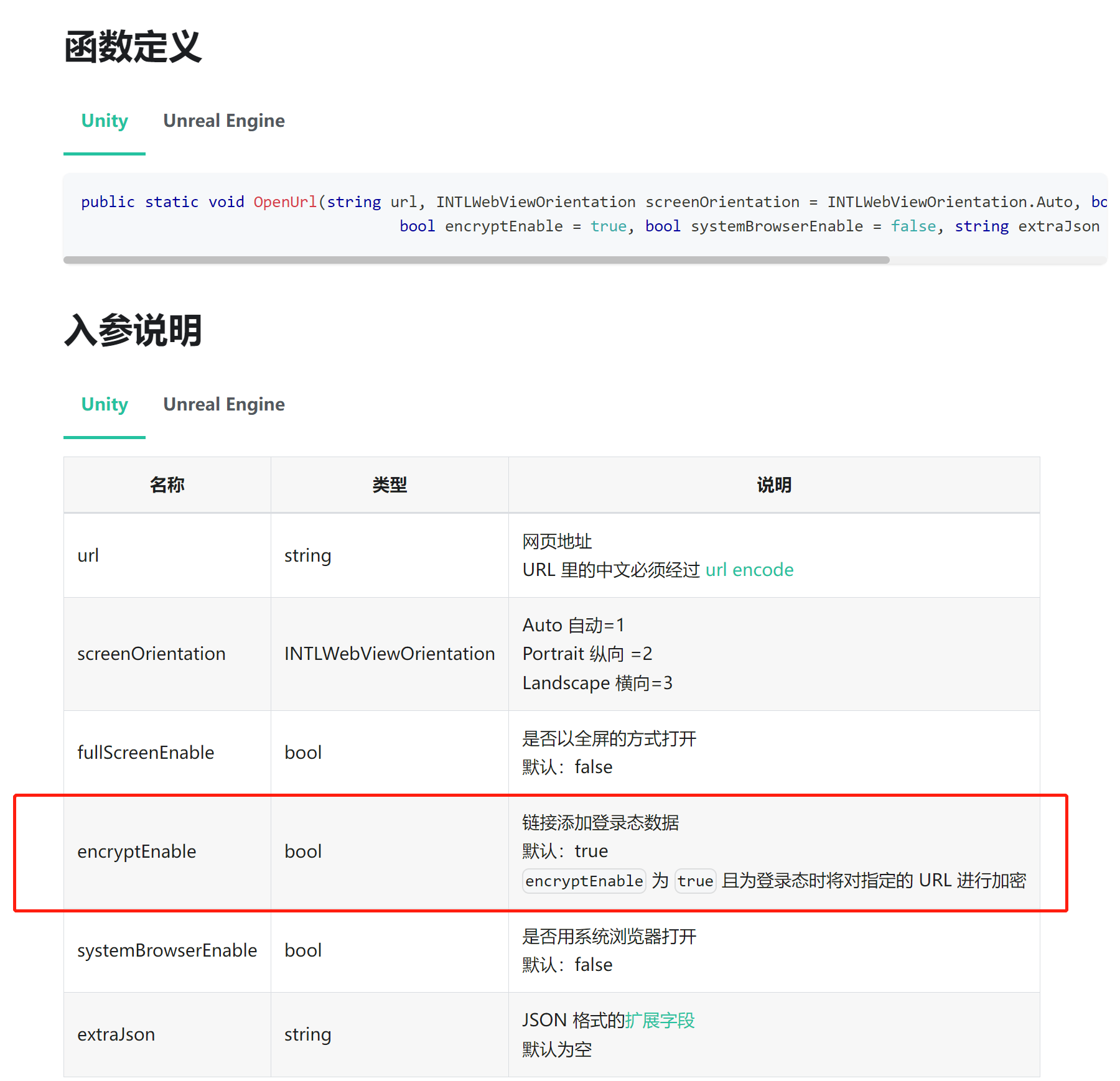Click the OpenUrl function name in code
Image resolution: width=1120 pixels, height=1081 pixels.
tap(285, 202)
